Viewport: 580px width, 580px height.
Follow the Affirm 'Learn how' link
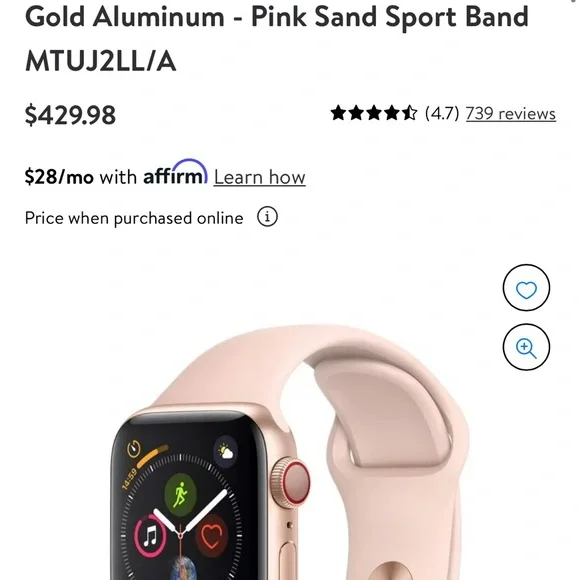[259, 177]
